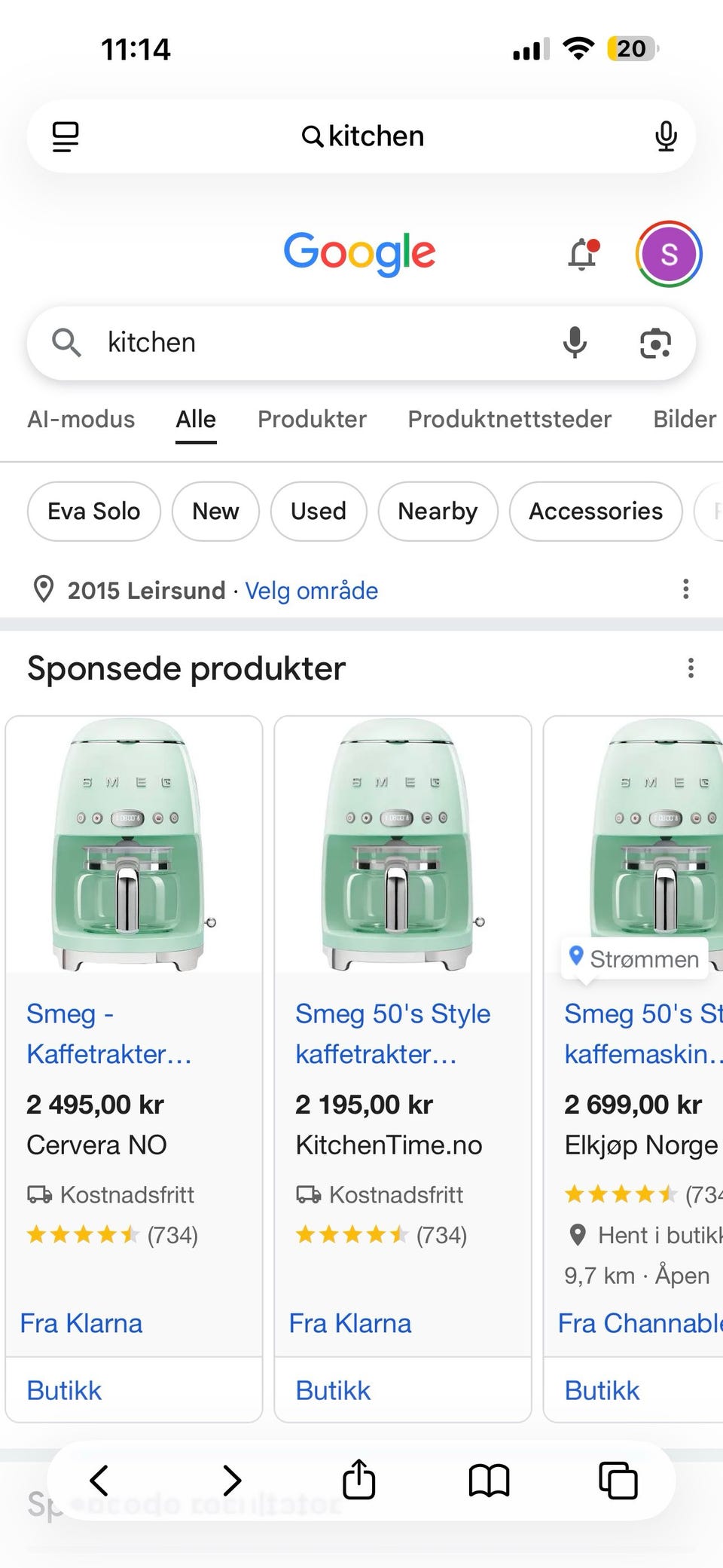Start voice search in Google search box
Screen dimensions: 723x1568
click(575, 343)
